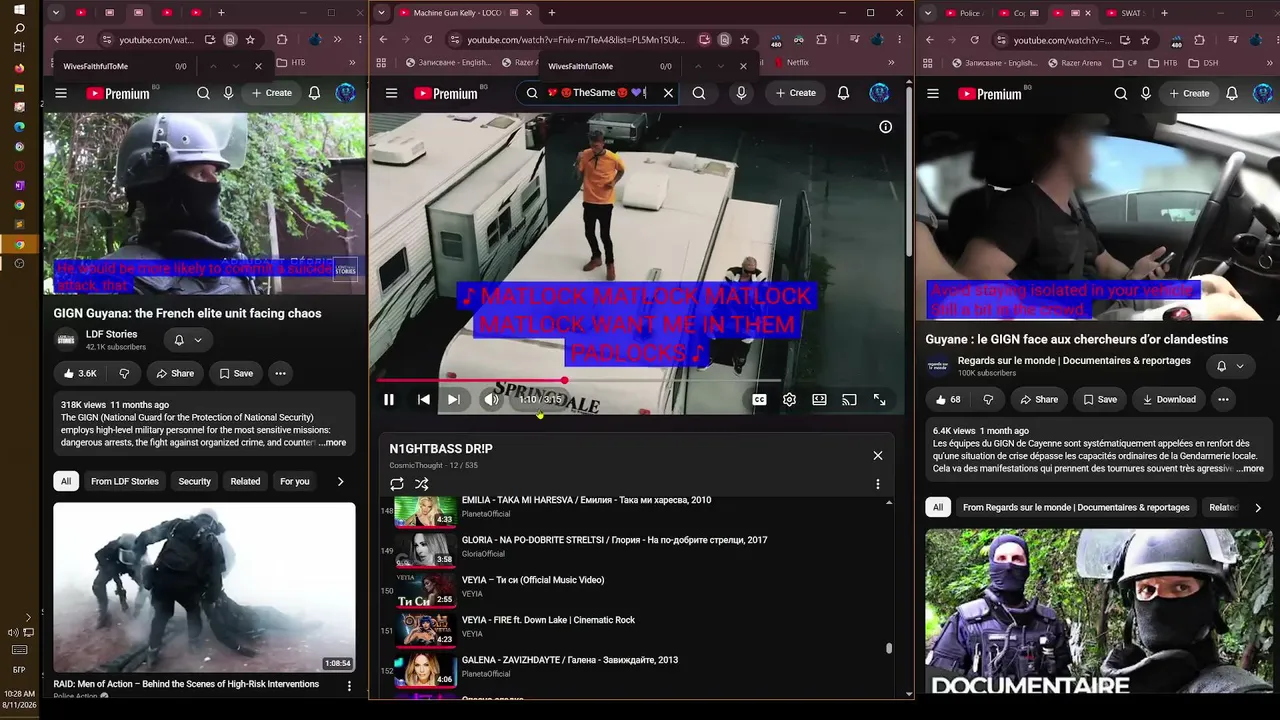Show info card on middle video
1280x720 pixels.
[885, 127]
